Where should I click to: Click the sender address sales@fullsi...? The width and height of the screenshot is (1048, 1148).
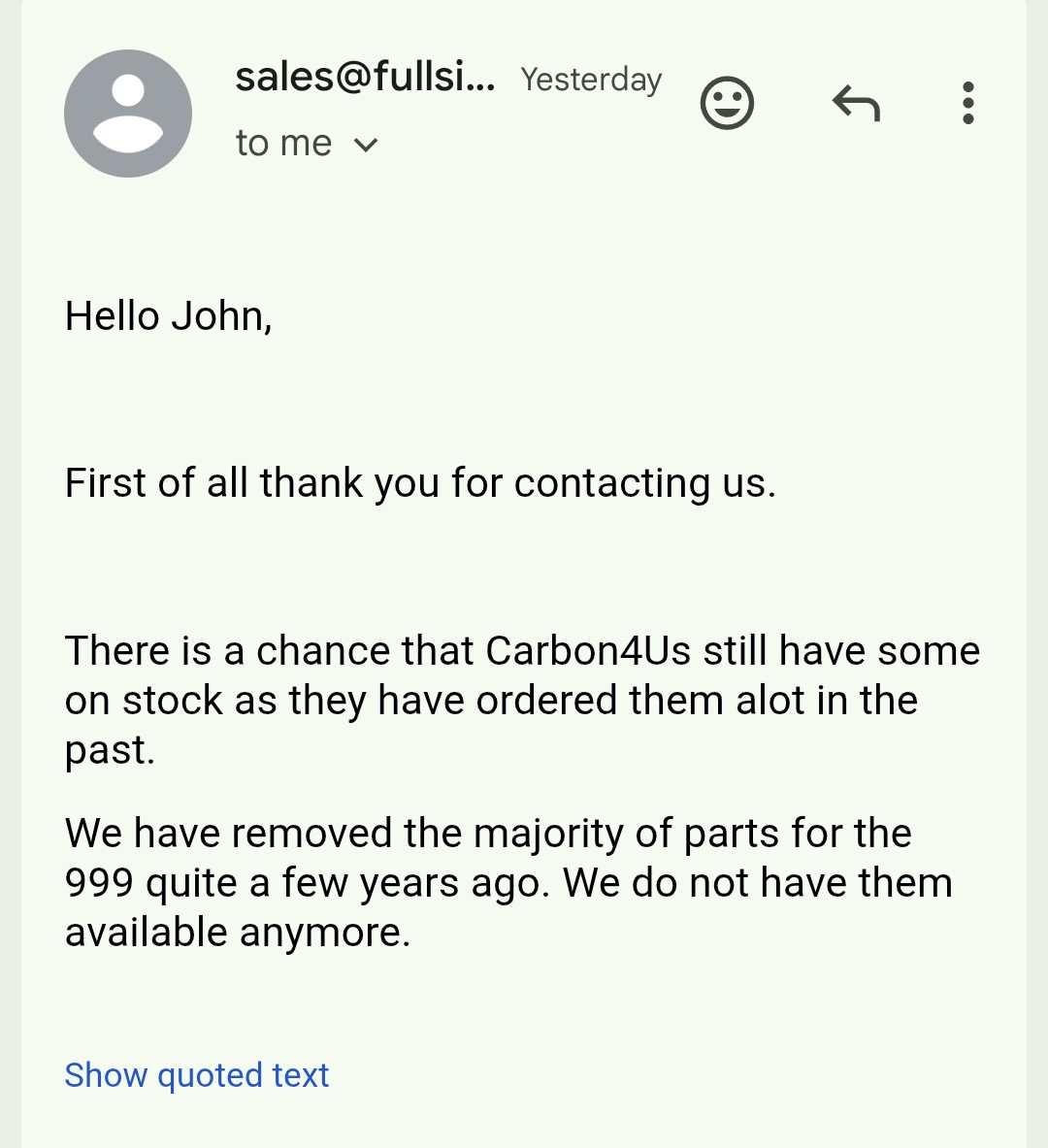coord(365,76)
